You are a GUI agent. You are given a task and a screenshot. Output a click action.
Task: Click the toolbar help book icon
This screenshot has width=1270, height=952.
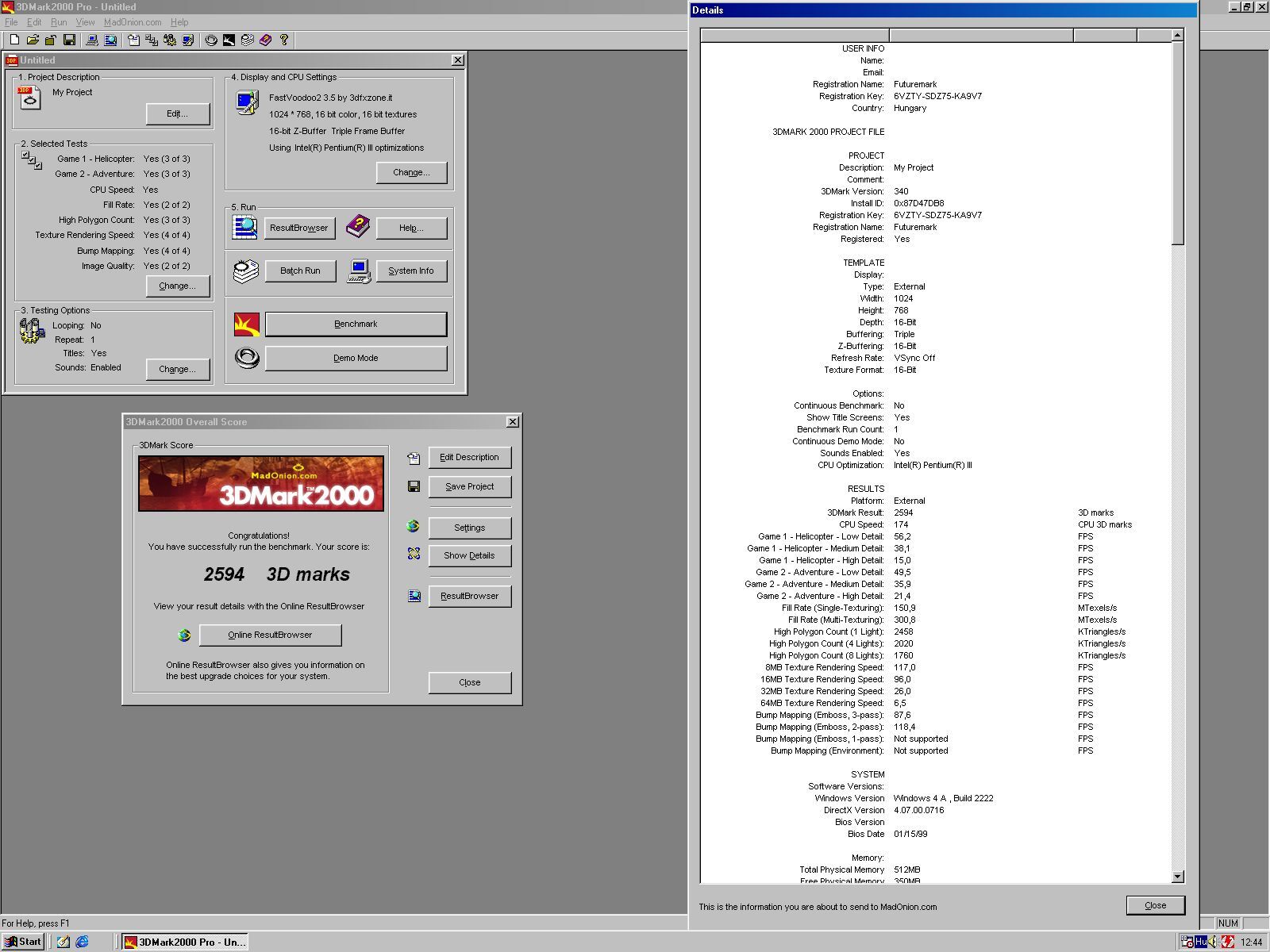coord(265,40)
